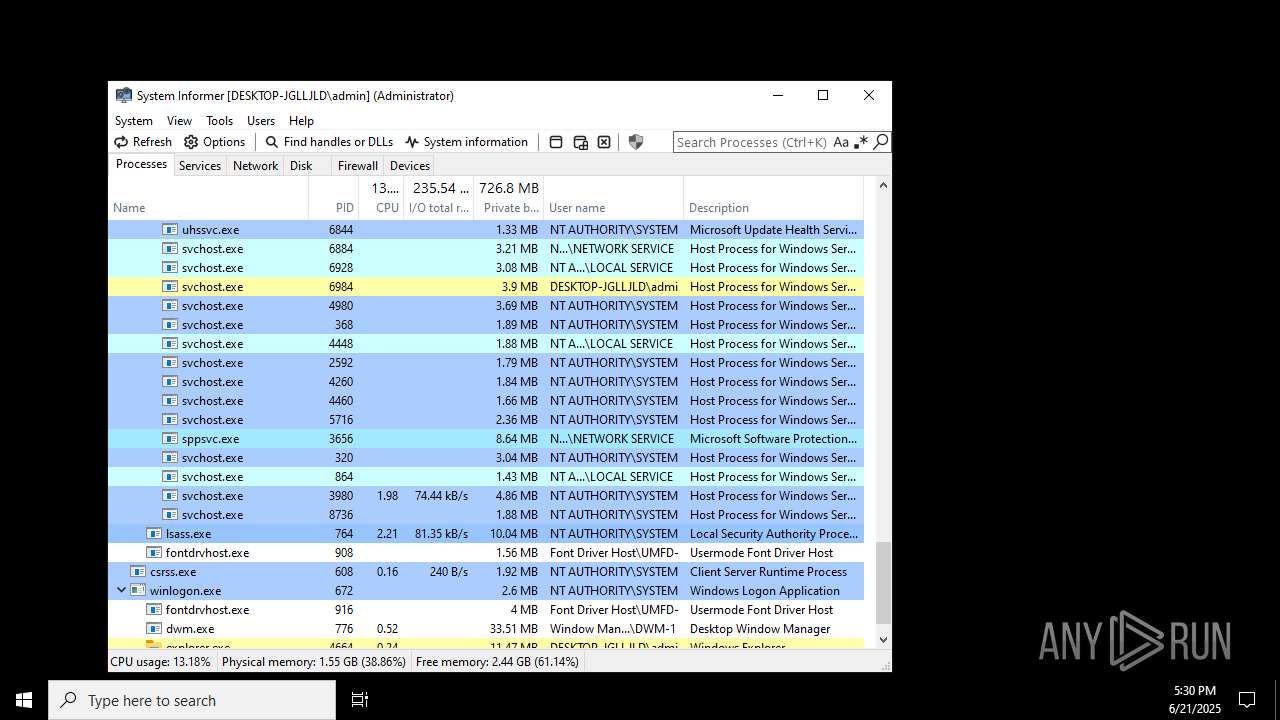Viewport: 1280px width, 720px height.
Task: Open the Help menu
Action: 301,121
